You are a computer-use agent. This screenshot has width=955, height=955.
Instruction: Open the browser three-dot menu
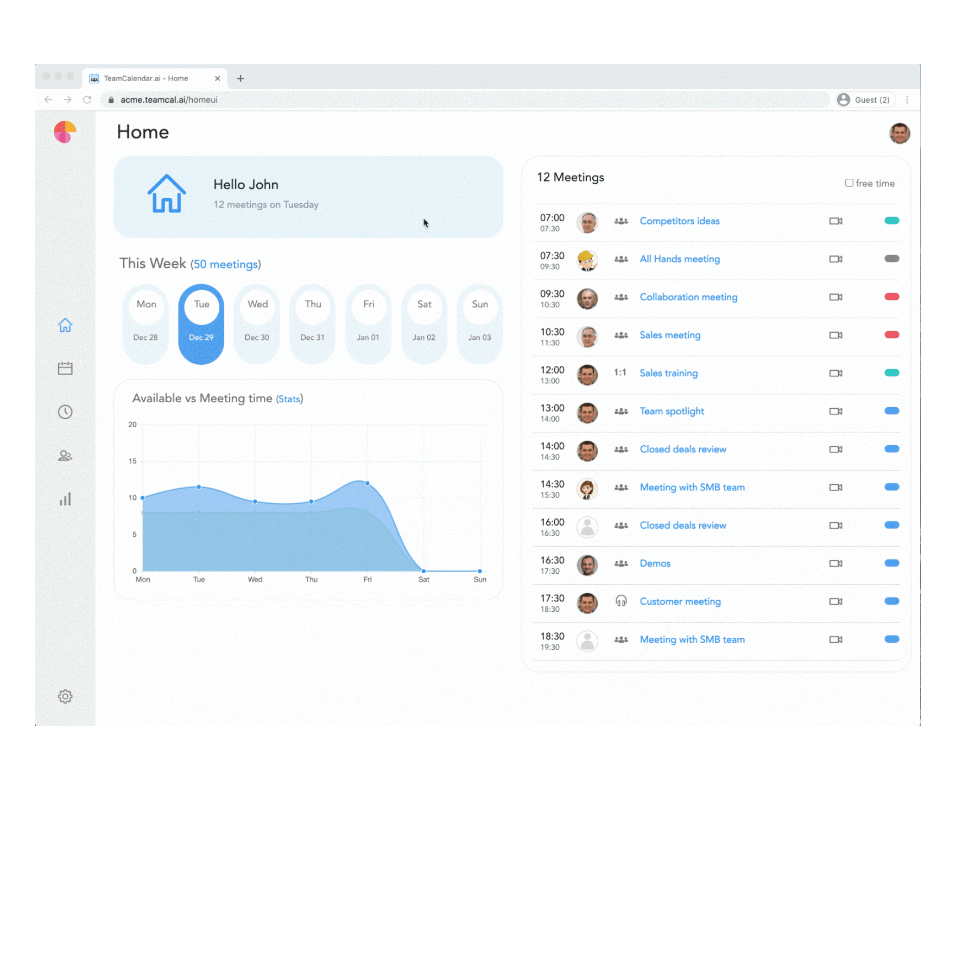(907, 99)
